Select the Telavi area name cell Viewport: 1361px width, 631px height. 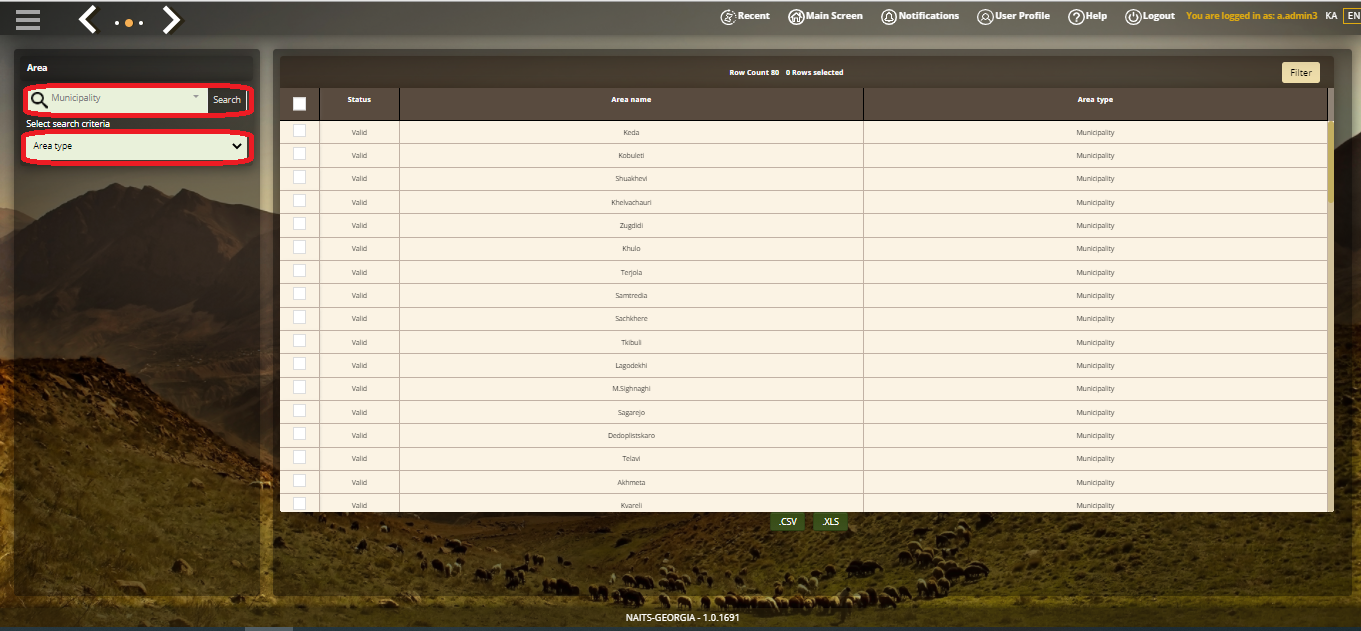(631, 459)
